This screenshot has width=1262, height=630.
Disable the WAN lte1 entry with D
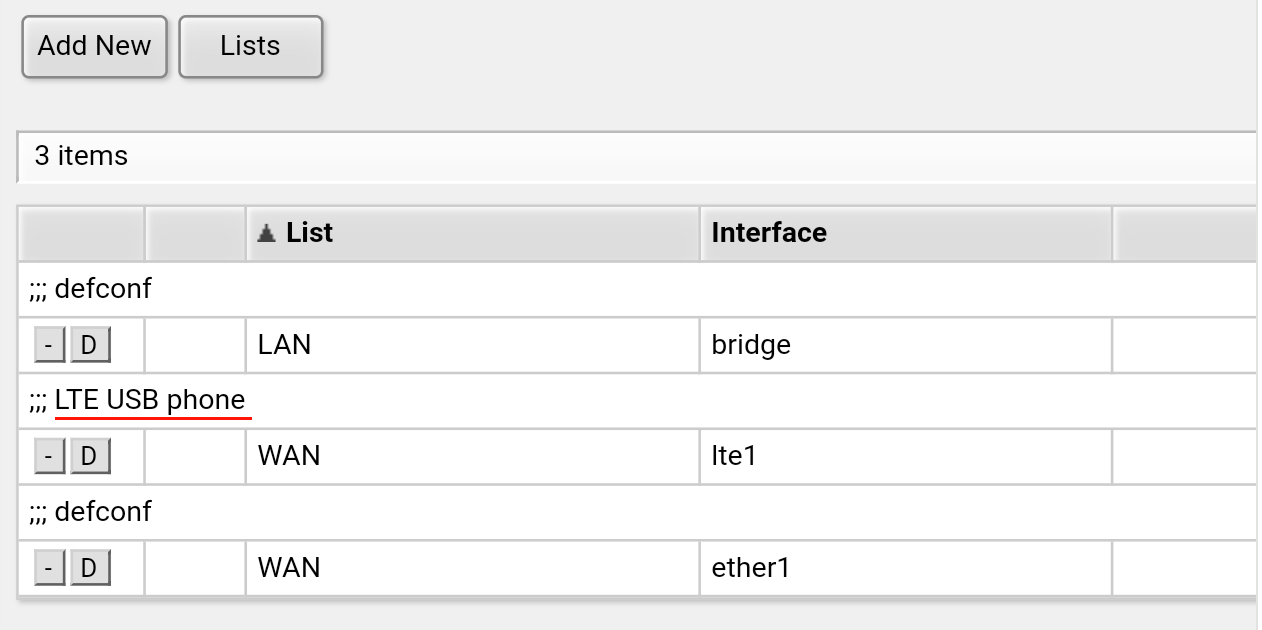point(89,457)
